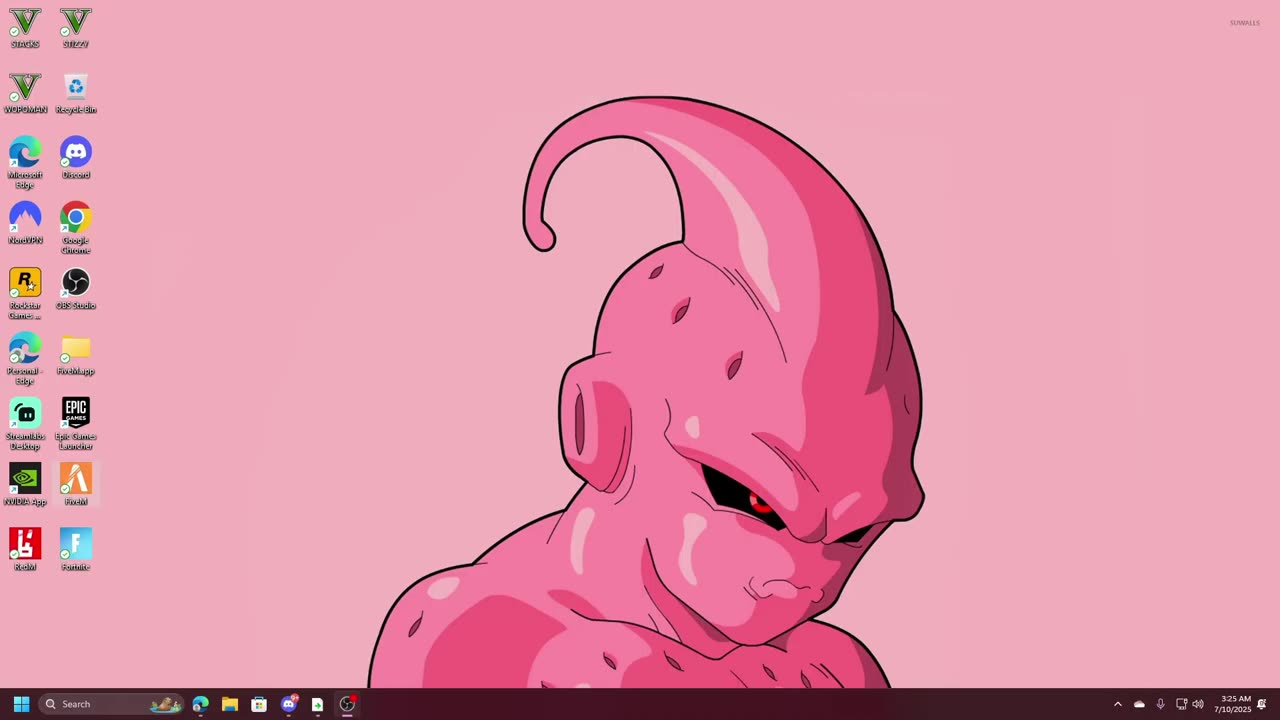The image size is (1280, 720).
Task: Select the Personal - Edge desktop shortcut
Action: (25, 359)
